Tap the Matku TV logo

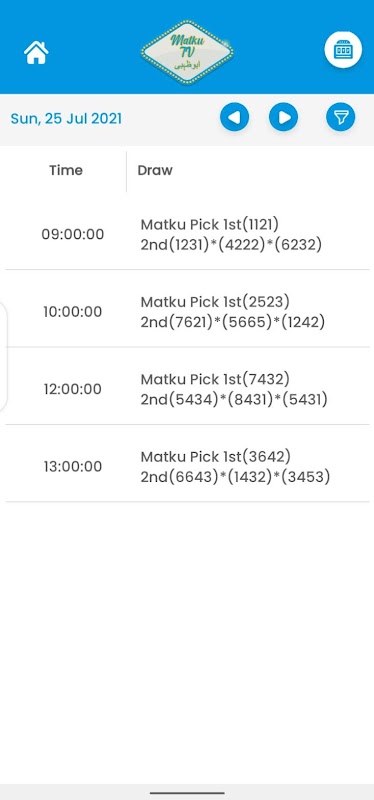pos(187,52)
